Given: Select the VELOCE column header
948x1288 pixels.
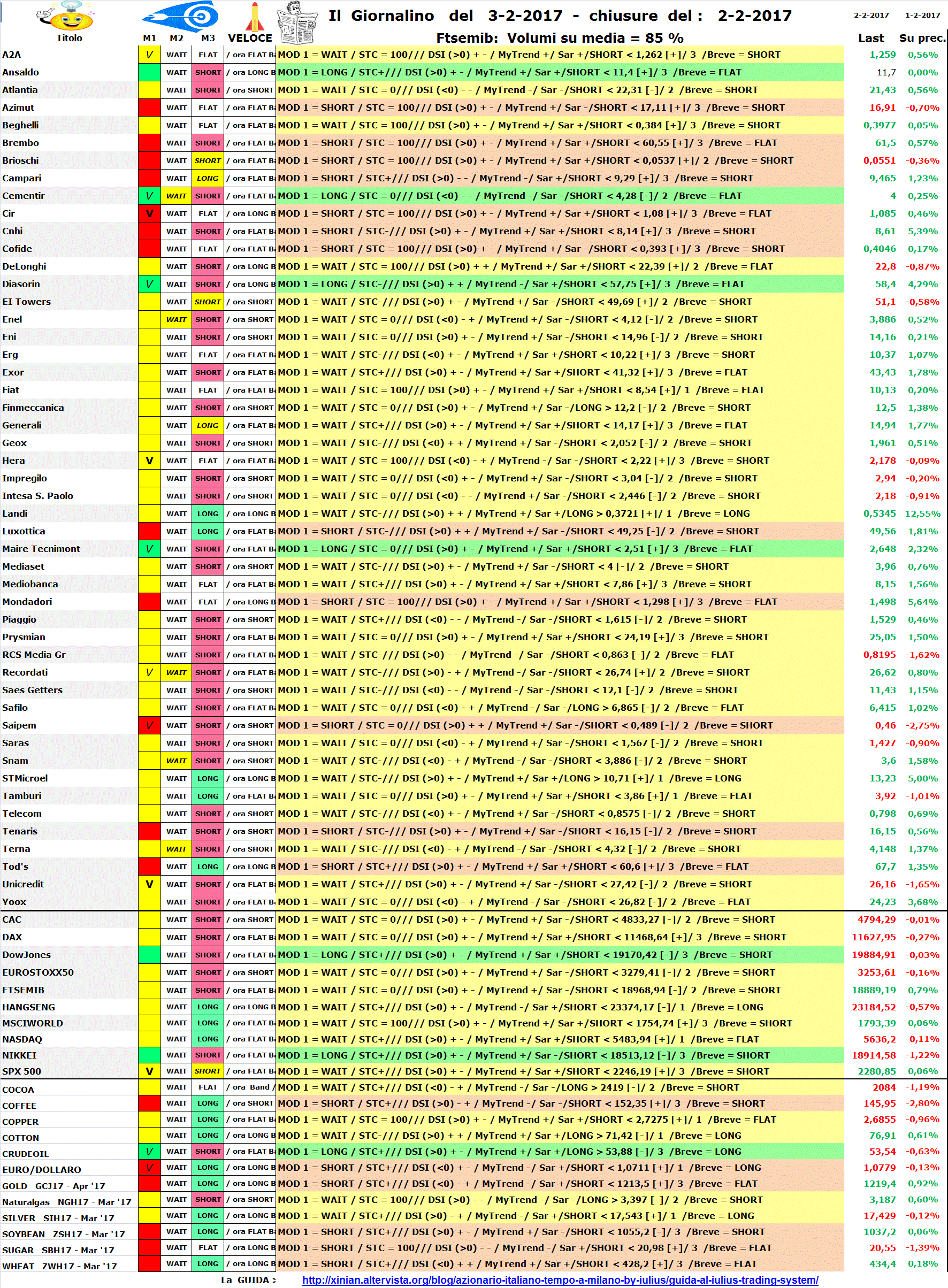Looking at the screenshot, I should point(250,38).
